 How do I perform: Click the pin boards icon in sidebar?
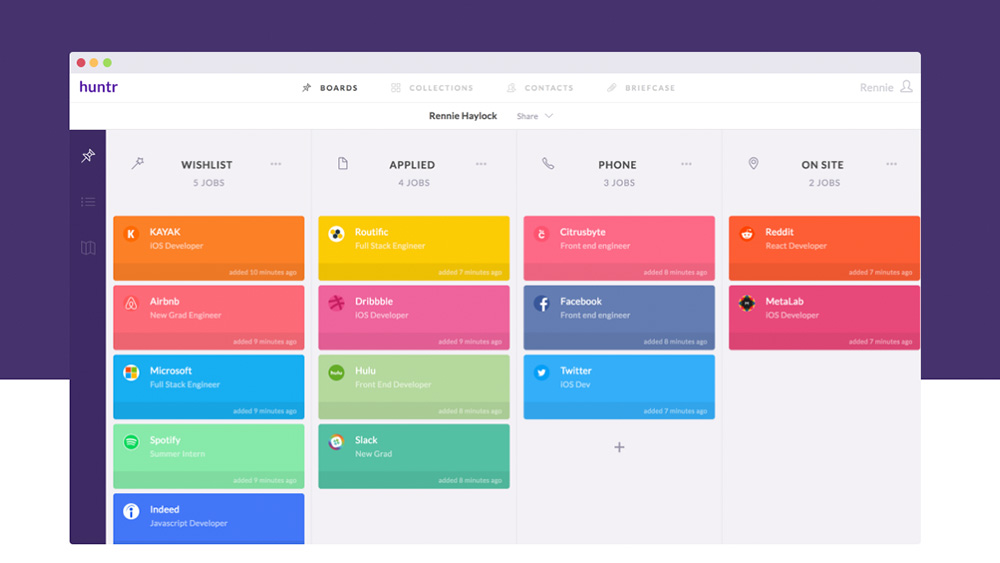88,156
